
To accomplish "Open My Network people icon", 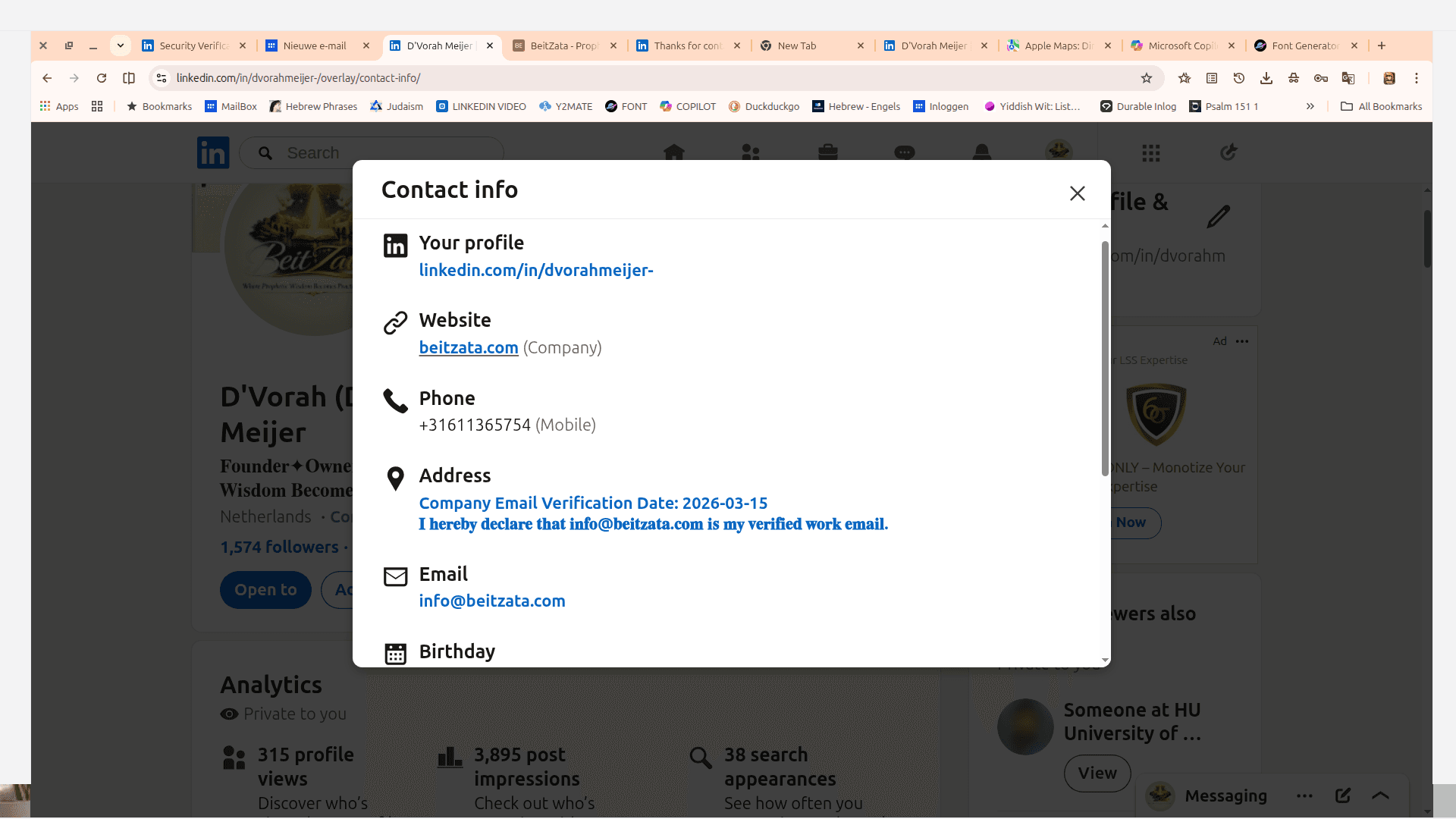I will coord(750,152).
